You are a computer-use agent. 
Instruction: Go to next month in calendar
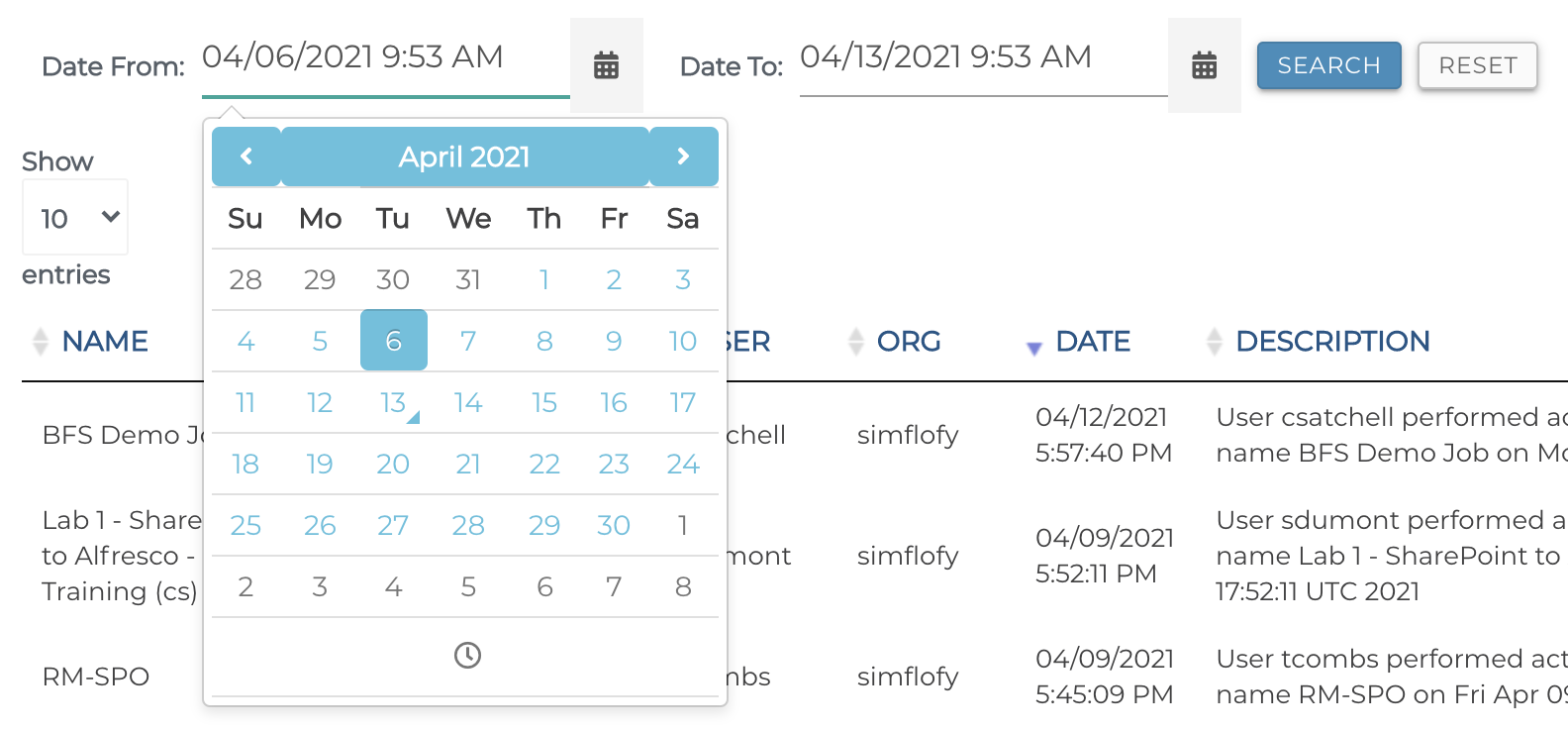[x=683, y=157]
